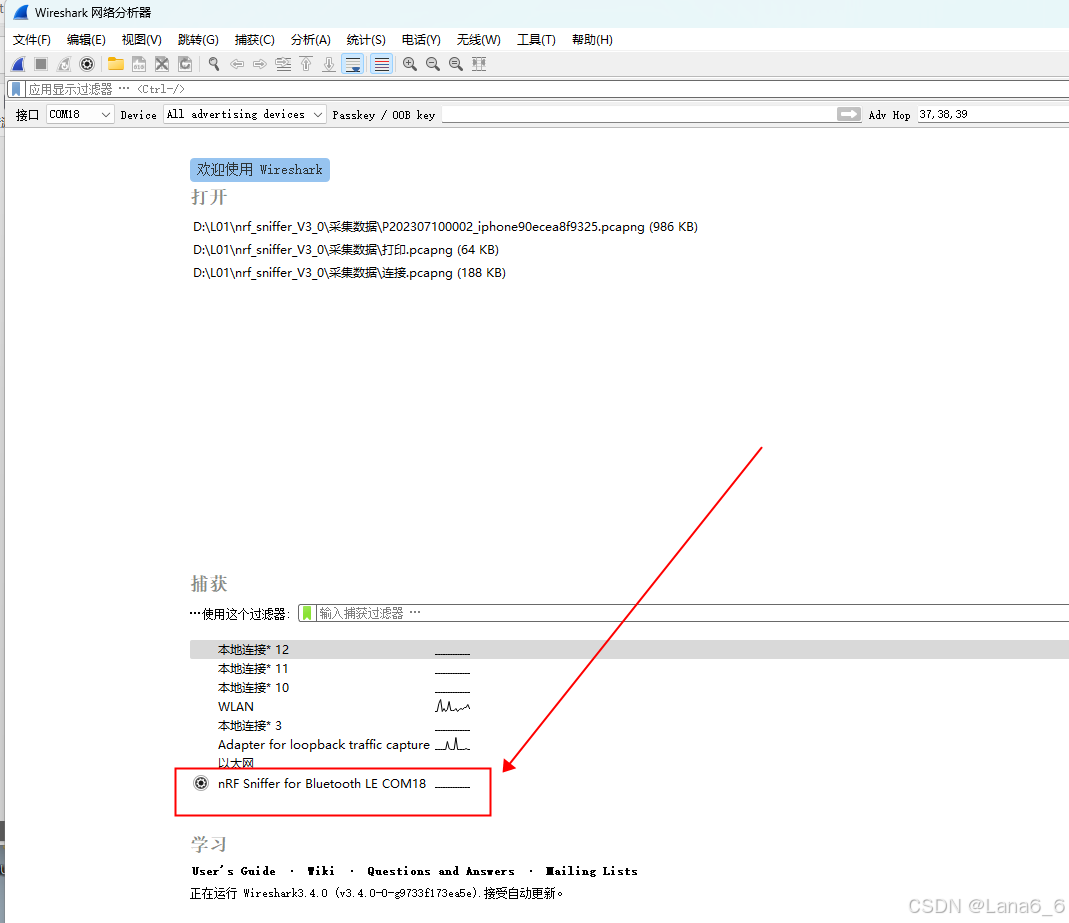
Task: Expand All advertising devices dropdown
Action: coord(245,115)
